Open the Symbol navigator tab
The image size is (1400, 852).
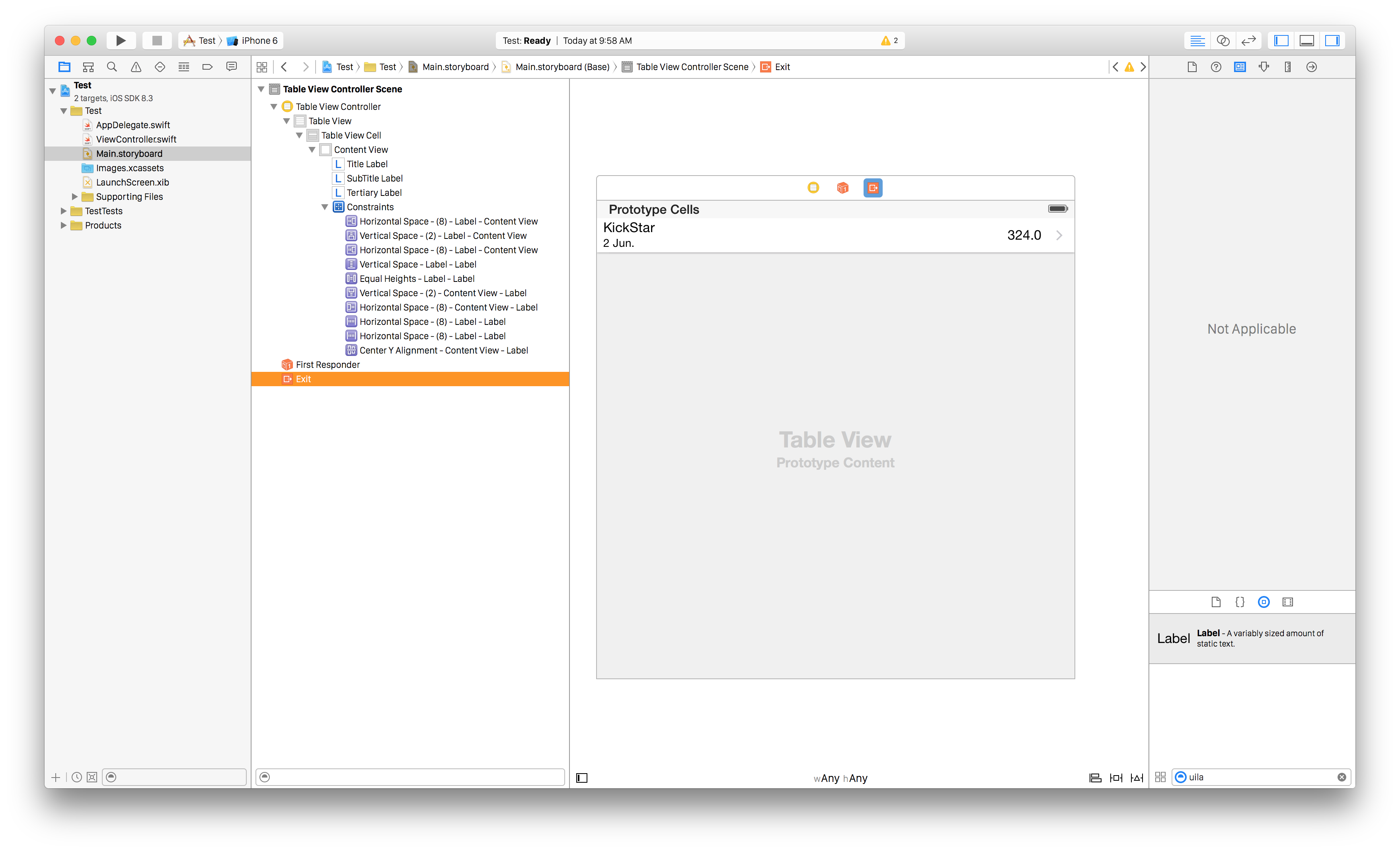point(88,66)
